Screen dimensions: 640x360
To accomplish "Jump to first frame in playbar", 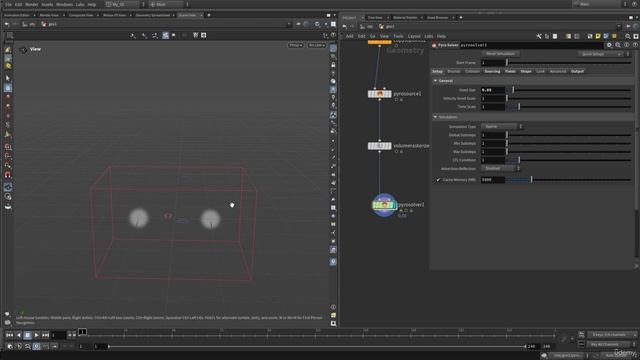I will coord(9,335).
